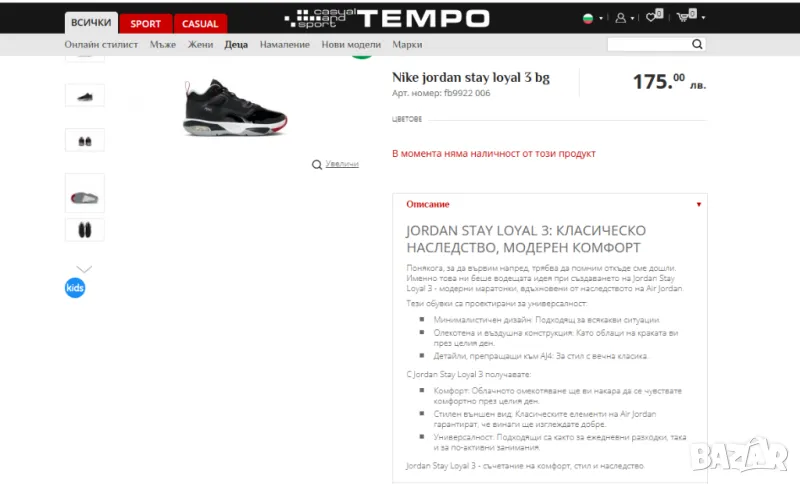Viewport: 800px width, 484px height.
Task: Select the ВСИЧКИ tab
Action: (x=91, y=22)
